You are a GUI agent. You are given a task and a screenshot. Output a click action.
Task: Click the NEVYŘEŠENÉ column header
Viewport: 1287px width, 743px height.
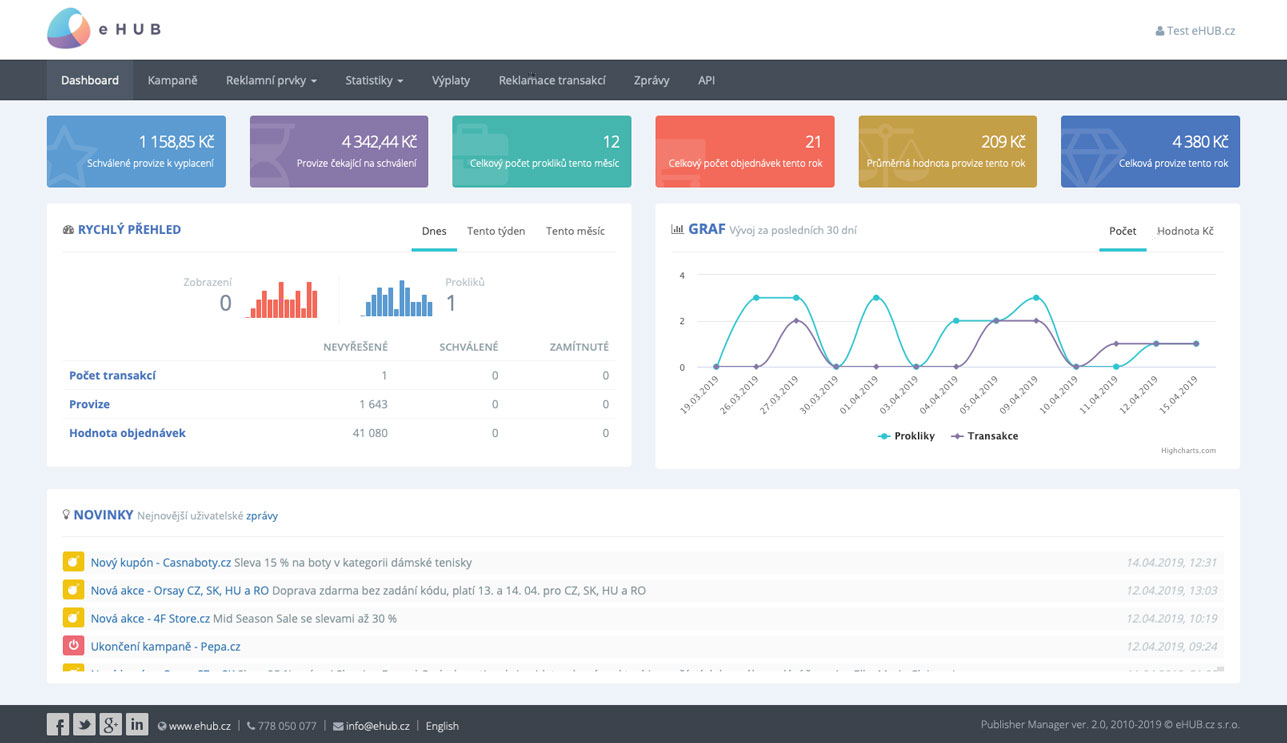[355, 347]
